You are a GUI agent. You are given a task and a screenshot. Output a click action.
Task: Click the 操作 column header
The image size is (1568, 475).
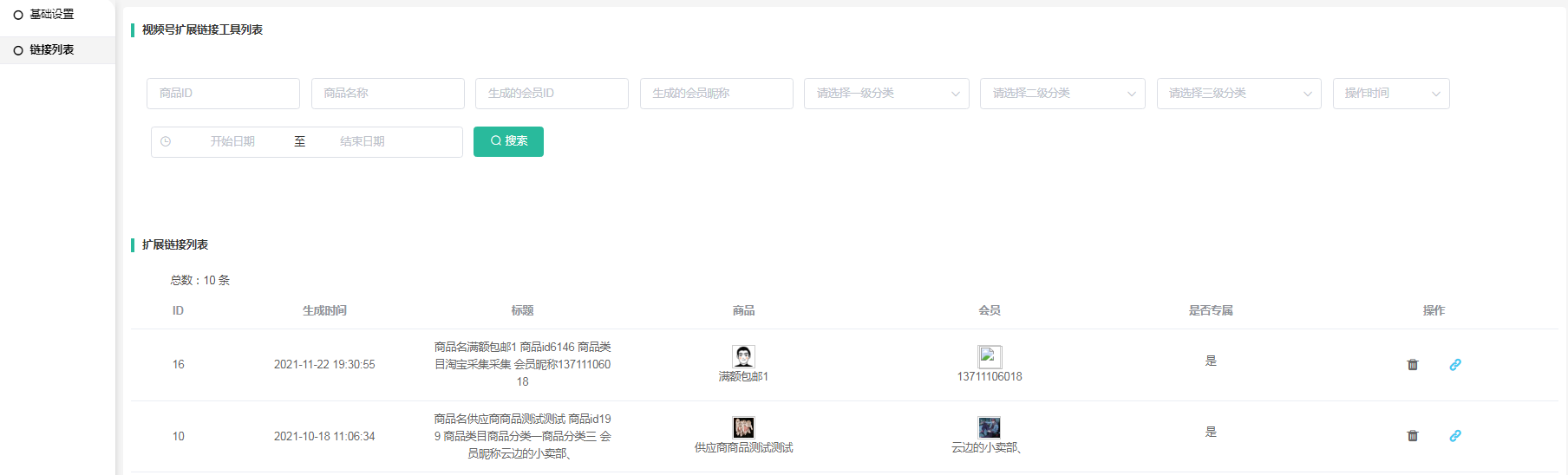[x=1434, y=310]
